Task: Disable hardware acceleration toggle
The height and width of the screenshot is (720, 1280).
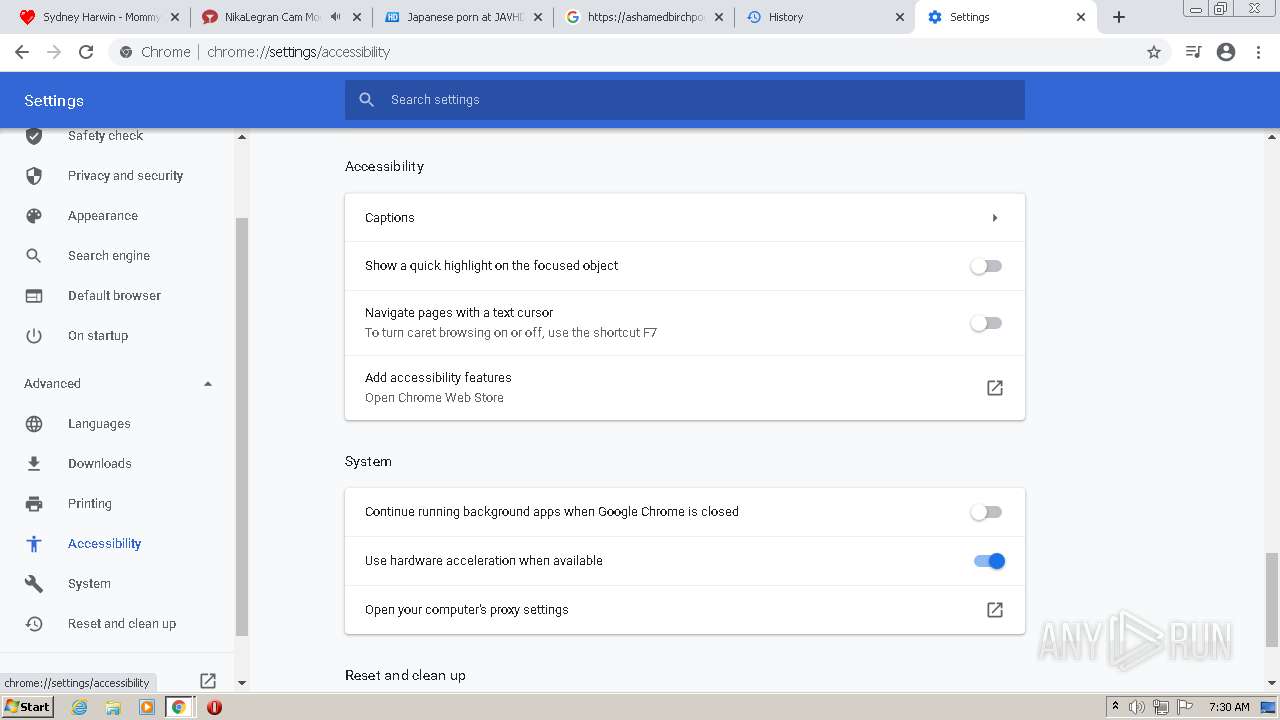Action: tap(989, 561)
